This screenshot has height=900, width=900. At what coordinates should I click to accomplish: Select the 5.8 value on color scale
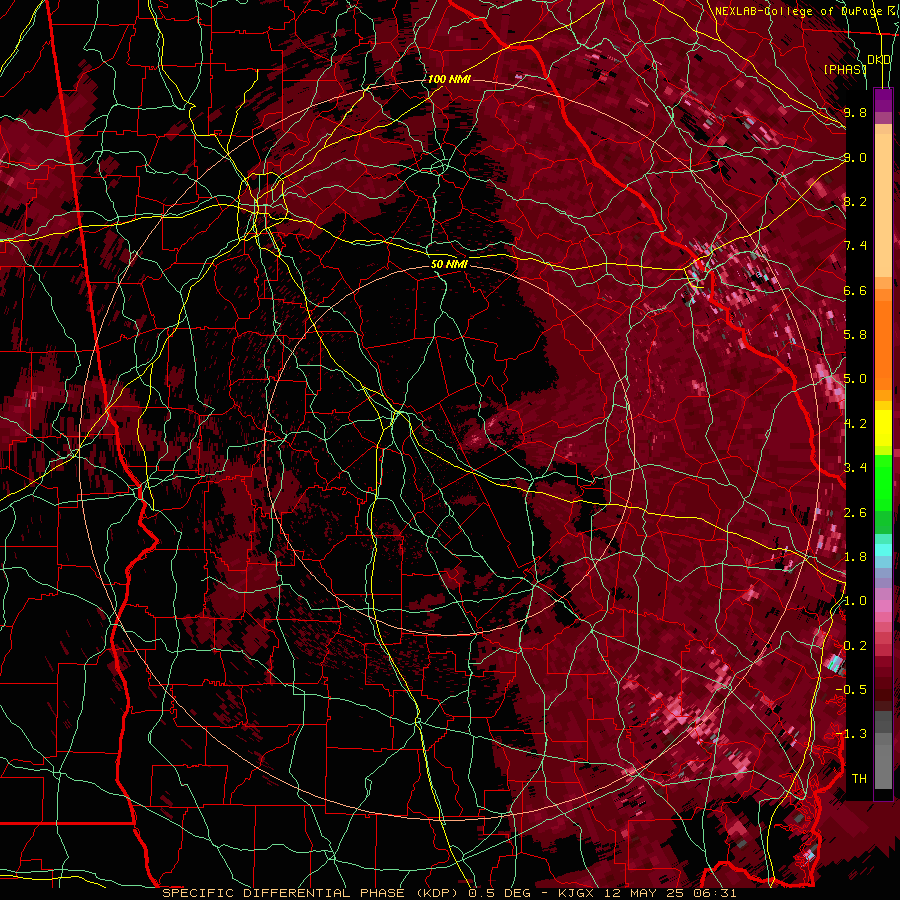pyautogui.click(x=855, y=335)
